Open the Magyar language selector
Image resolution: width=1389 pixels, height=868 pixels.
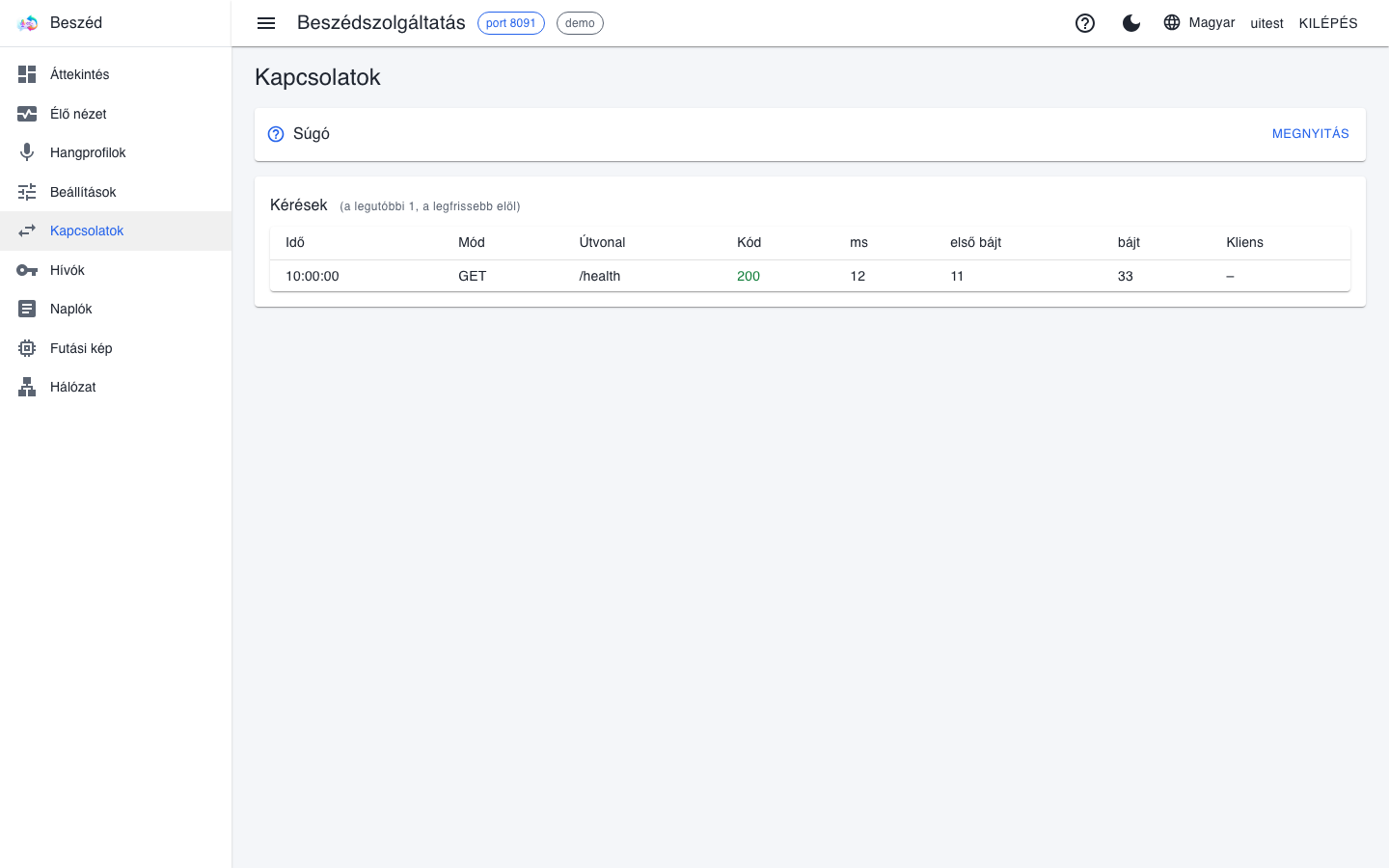1199,22
